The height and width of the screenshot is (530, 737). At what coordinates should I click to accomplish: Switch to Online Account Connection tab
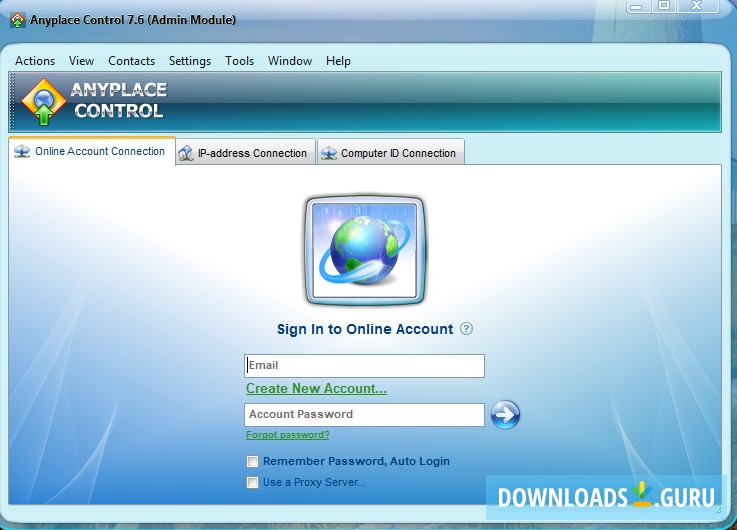click(x=92, y=151)
